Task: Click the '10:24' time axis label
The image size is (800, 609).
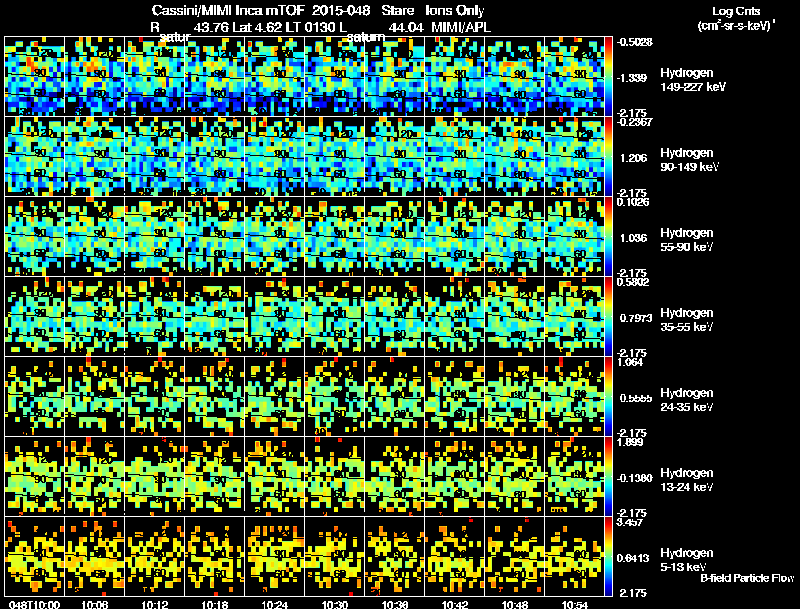Action: (275, 605)
